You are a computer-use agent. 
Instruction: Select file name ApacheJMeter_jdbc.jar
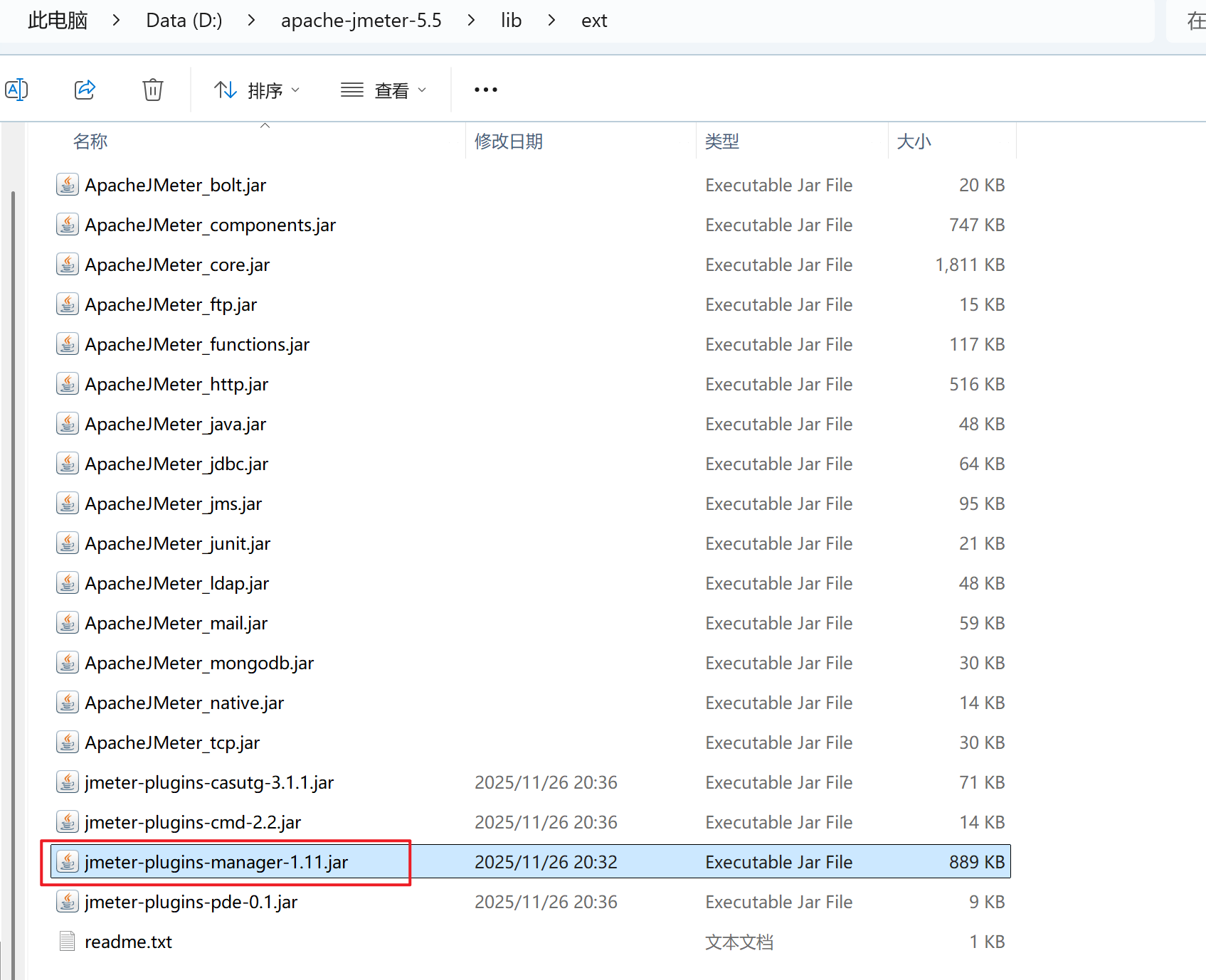click(176, 464)
